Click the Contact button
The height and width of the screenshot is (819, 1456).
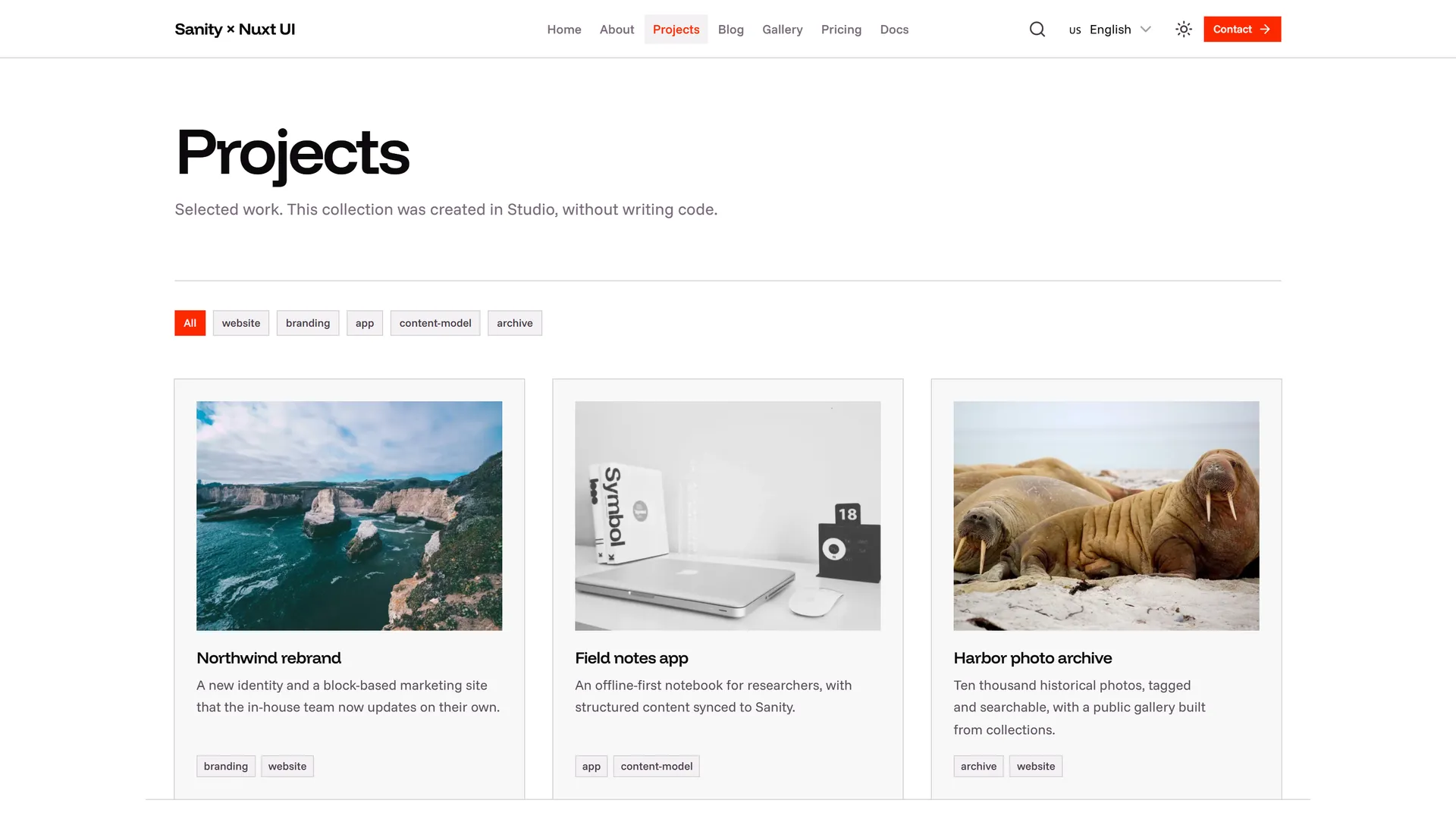coord(1242,30)
